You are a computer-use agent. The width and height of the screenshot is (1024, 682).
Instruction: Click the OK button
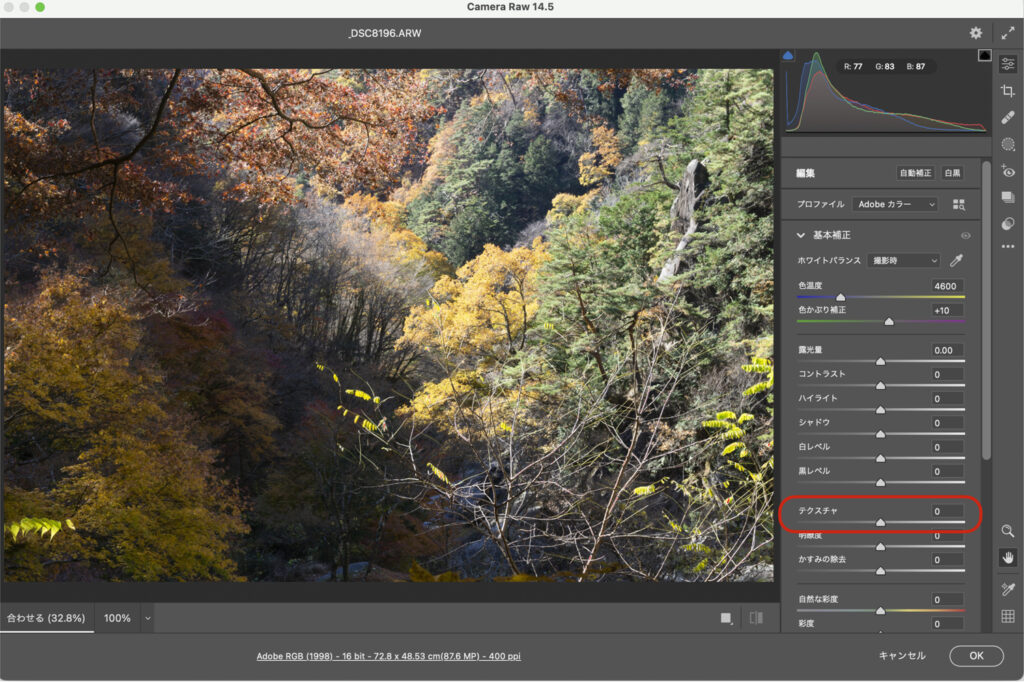pos(976,656)
